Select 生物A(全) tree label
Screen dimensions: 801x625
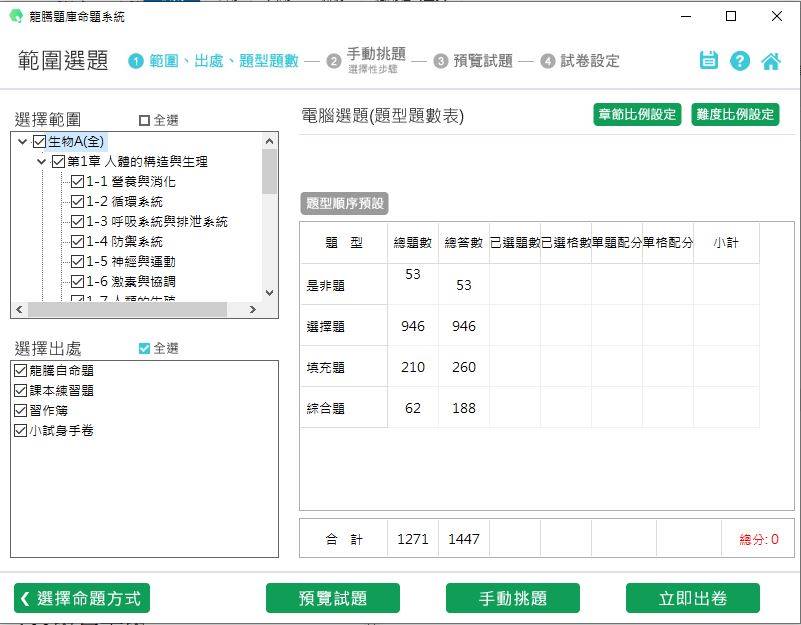point(76,142)
